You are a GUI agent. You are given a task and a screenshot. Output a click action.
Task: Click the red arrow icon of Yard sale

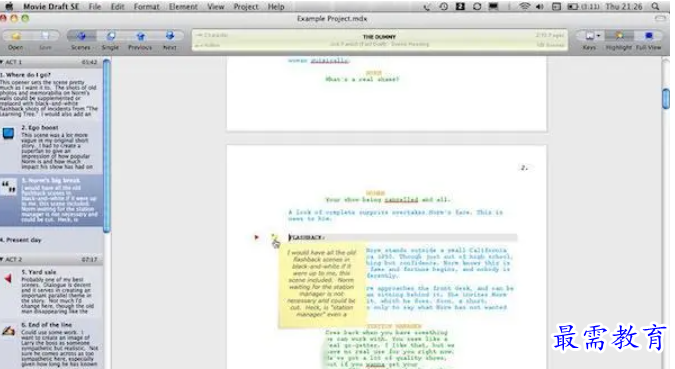pos(8,279)
